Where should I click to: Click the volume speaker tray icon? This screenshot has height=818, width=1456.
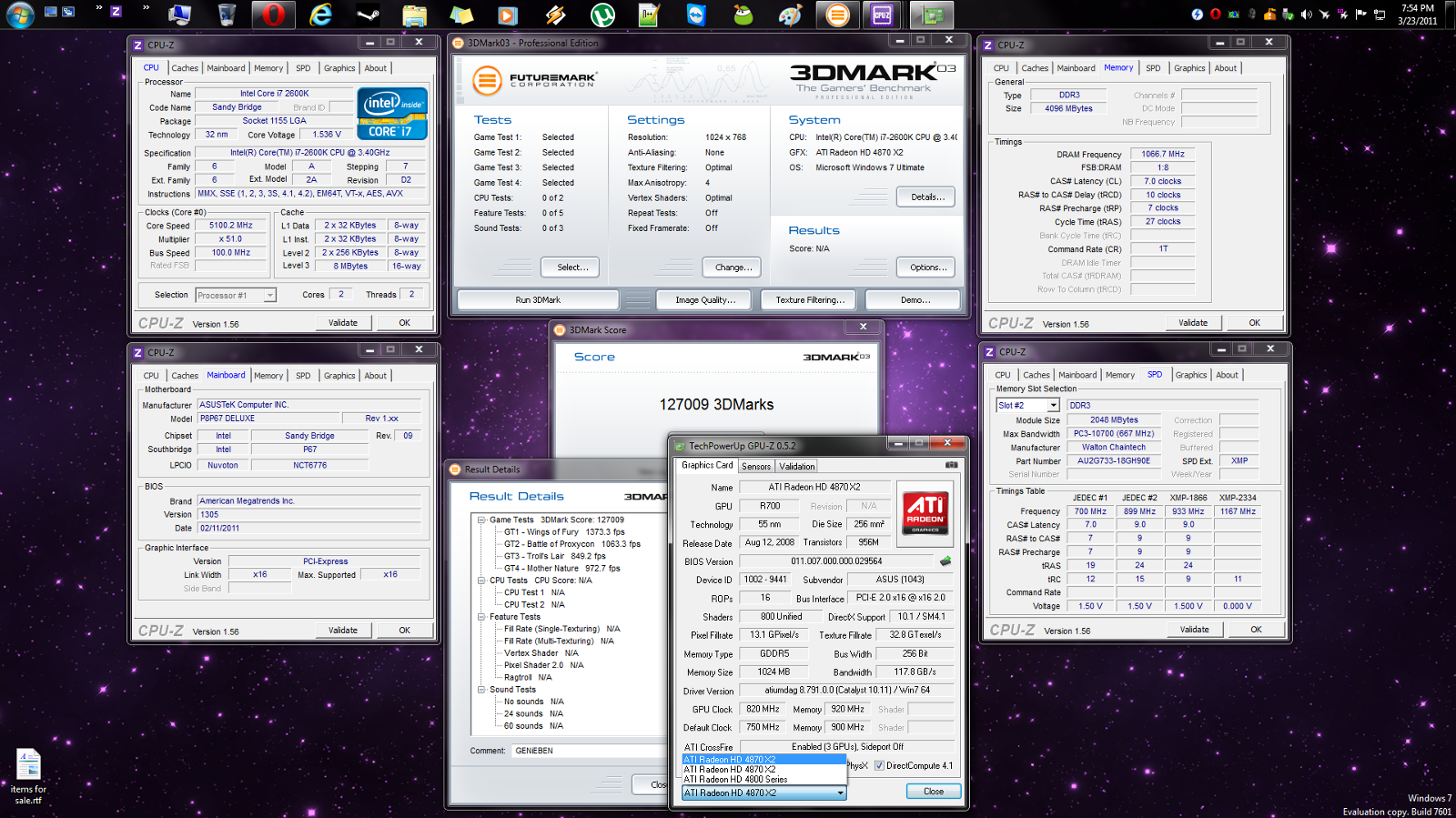[x=1307, y=15]
